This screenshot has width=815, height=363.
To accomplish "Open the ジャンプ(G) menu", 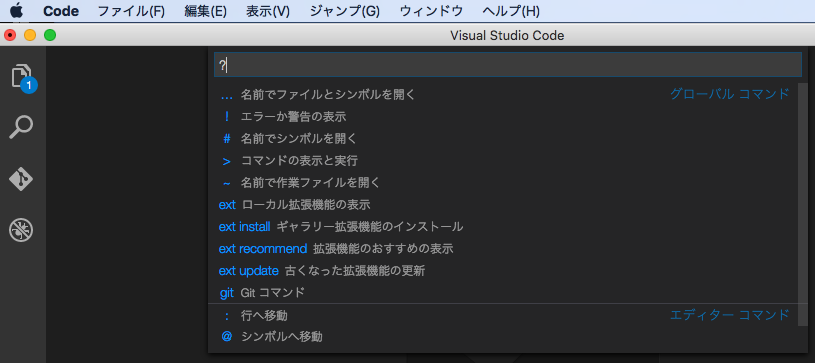I will (x=345, y=11).
